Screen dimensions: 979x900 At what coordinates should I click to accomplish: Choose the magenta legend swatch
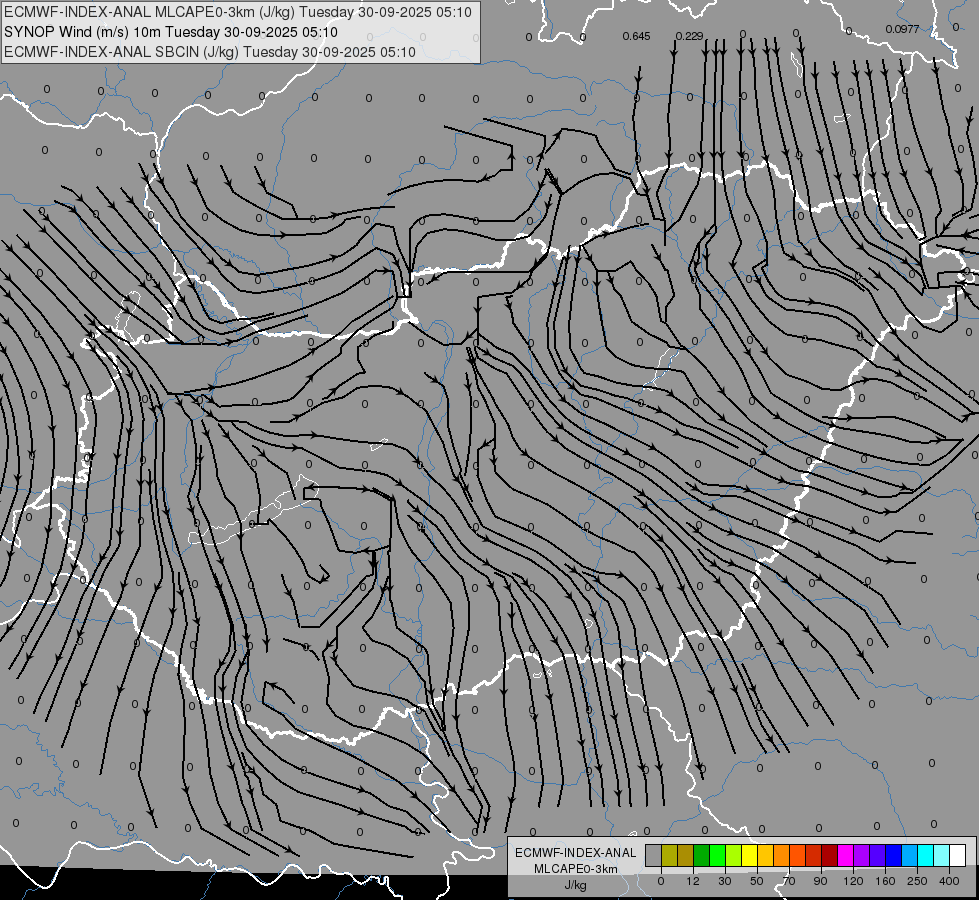point(846,855)
